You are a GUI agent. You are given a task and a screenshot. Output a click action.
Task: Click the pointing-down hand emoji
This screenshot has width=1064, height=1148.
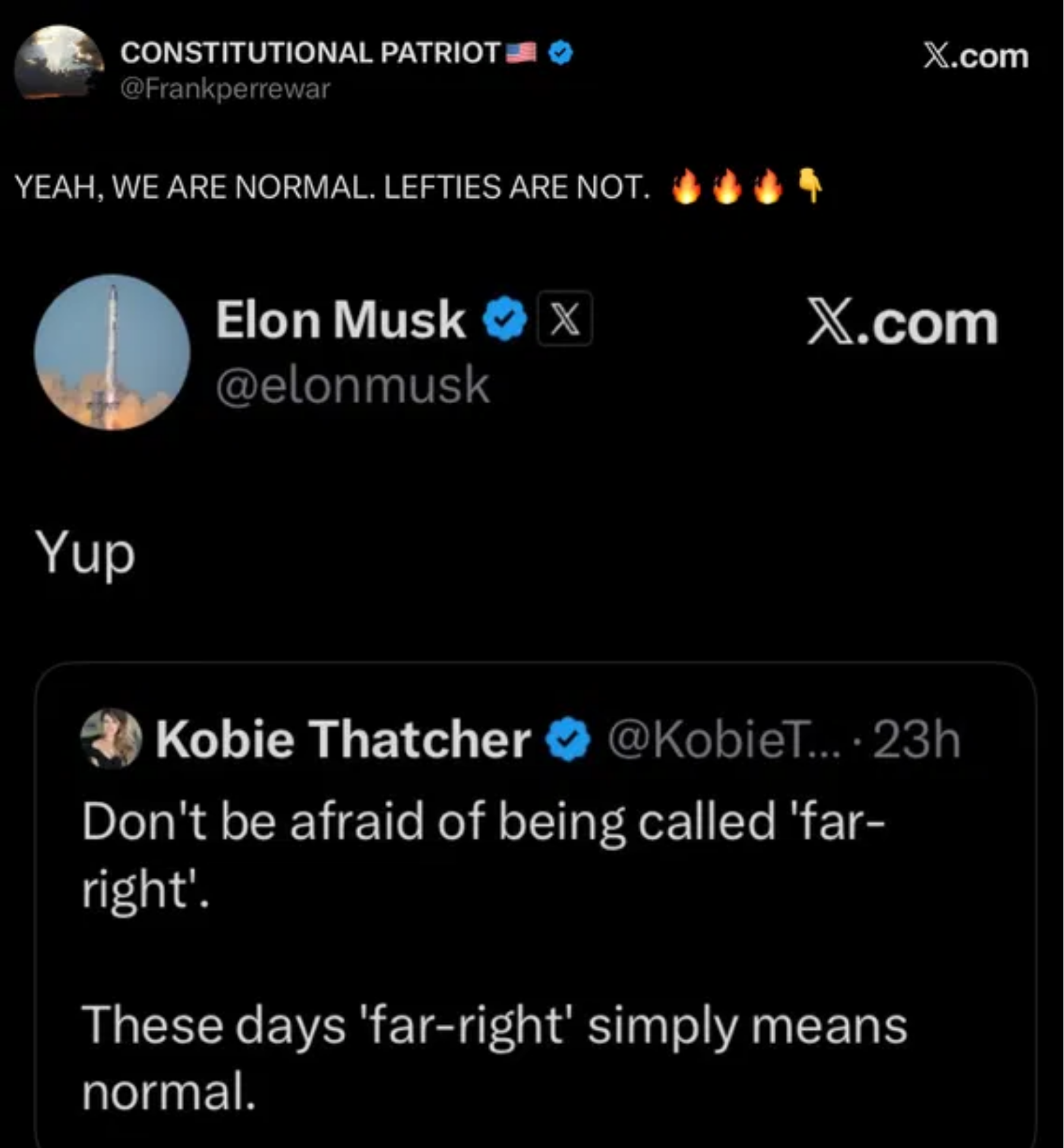pos(810,185)
